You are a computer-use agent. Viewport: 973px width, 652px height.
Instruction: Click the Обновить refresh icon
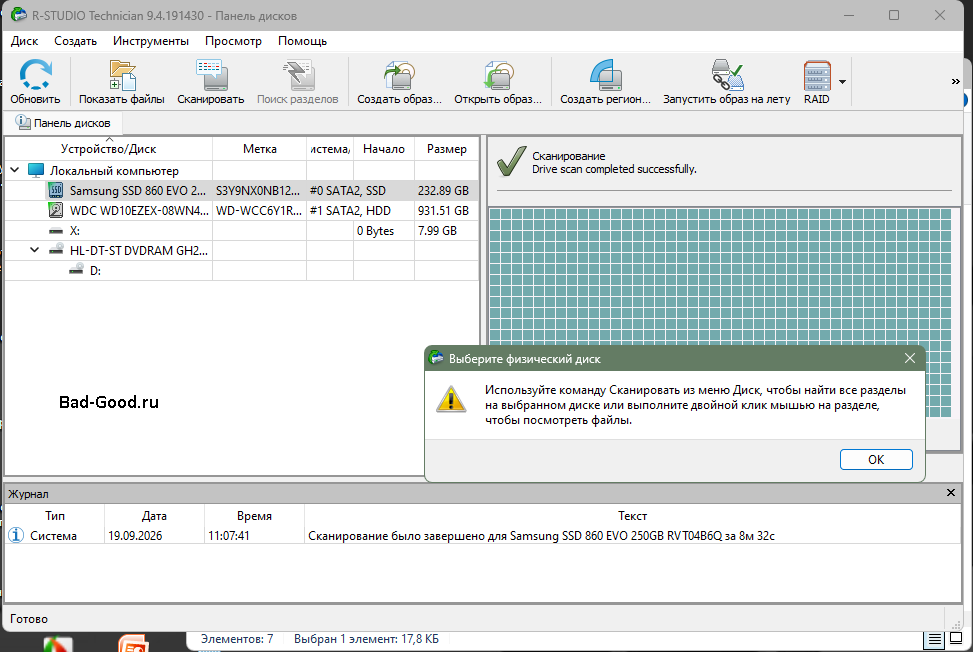35,75
